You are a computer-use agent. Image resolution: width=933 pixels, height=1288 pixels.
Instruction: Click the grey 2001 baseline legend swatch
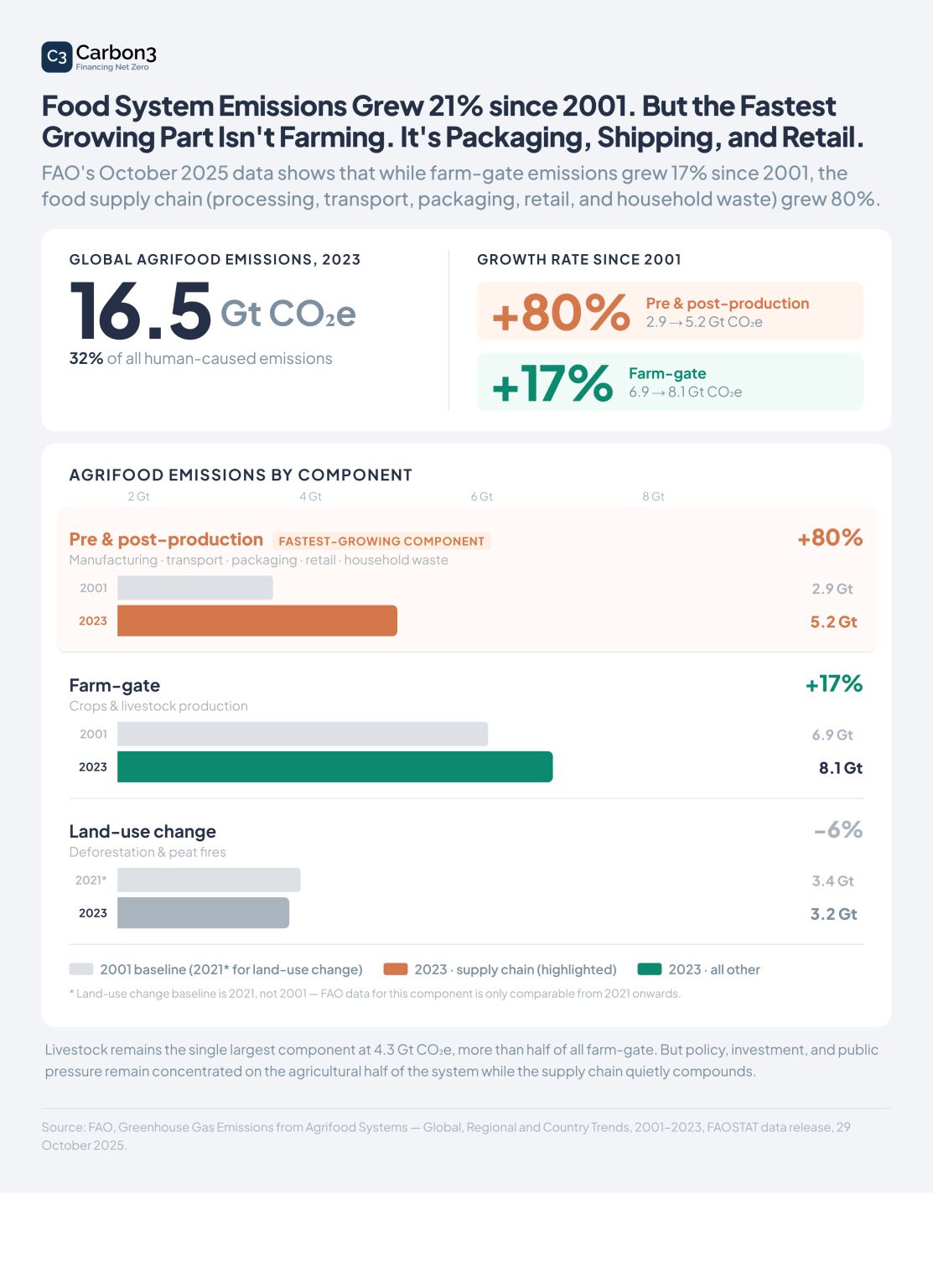(x=80, y=969)
